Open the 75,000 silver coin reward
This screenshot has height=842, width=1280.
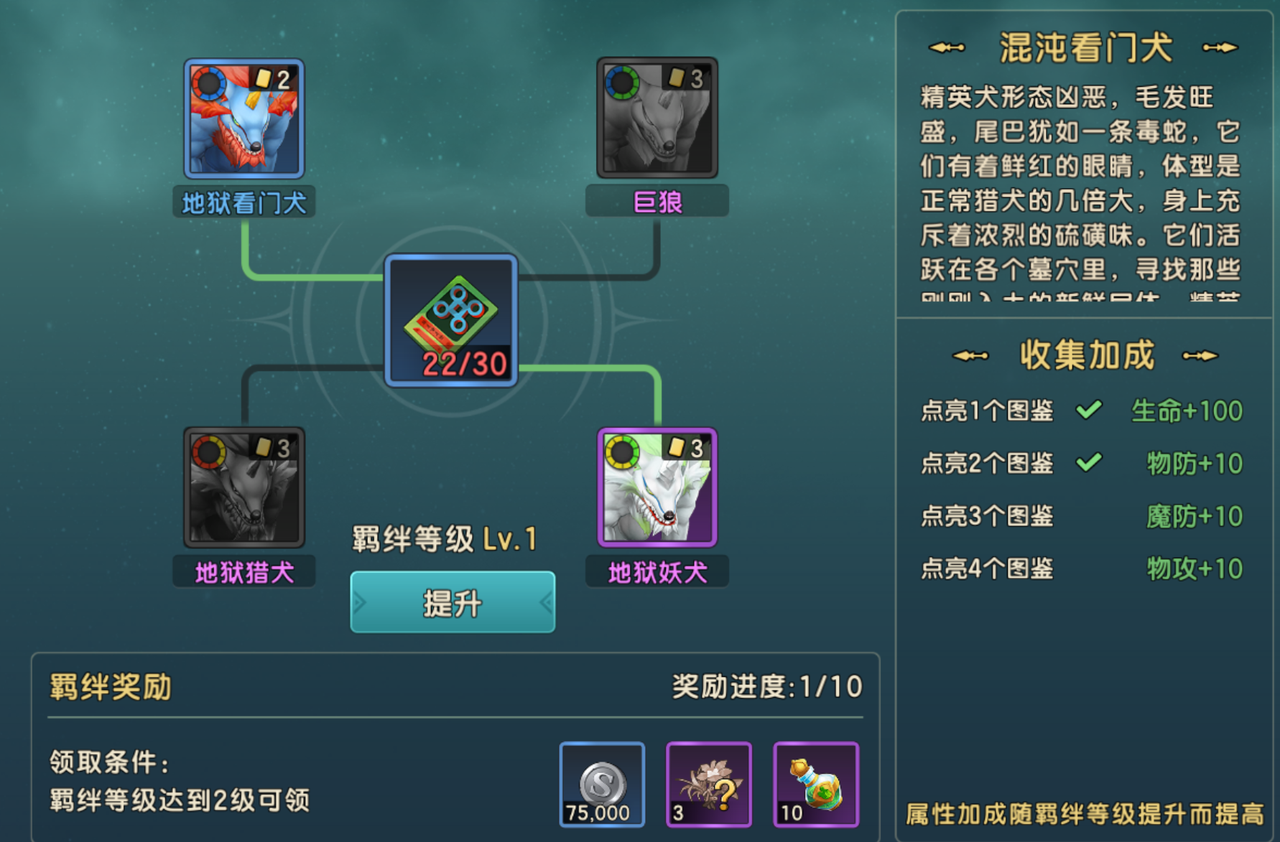click(x=602, y=784)
